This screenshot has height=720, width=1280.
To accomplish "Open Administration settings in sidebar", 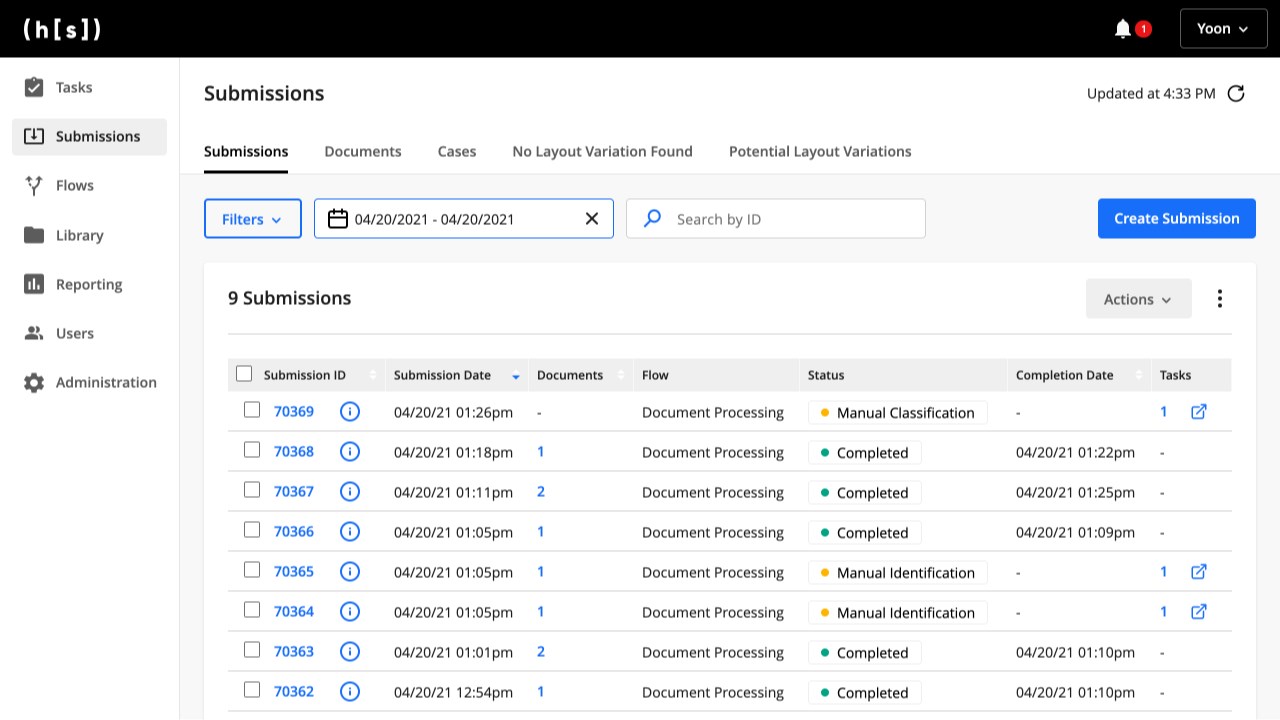I will [x=106, y=383].
